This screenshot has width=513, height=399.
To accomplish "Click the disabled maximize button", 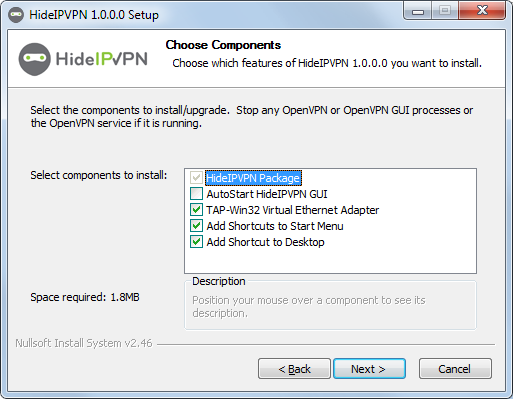I will click(445, 11).
